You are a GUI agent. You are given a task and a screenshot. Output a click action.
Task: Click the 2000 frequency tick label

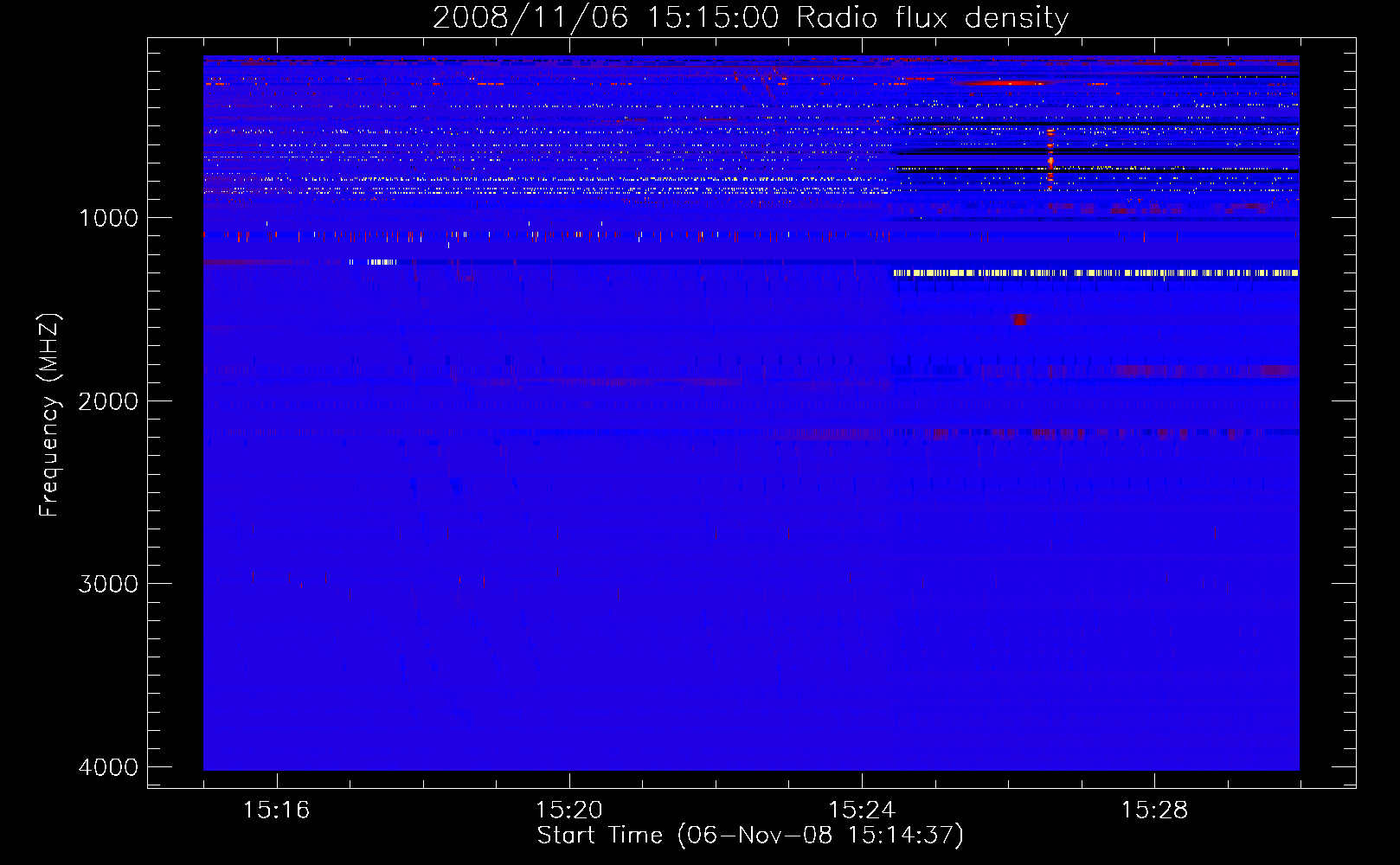click(108, 401)
